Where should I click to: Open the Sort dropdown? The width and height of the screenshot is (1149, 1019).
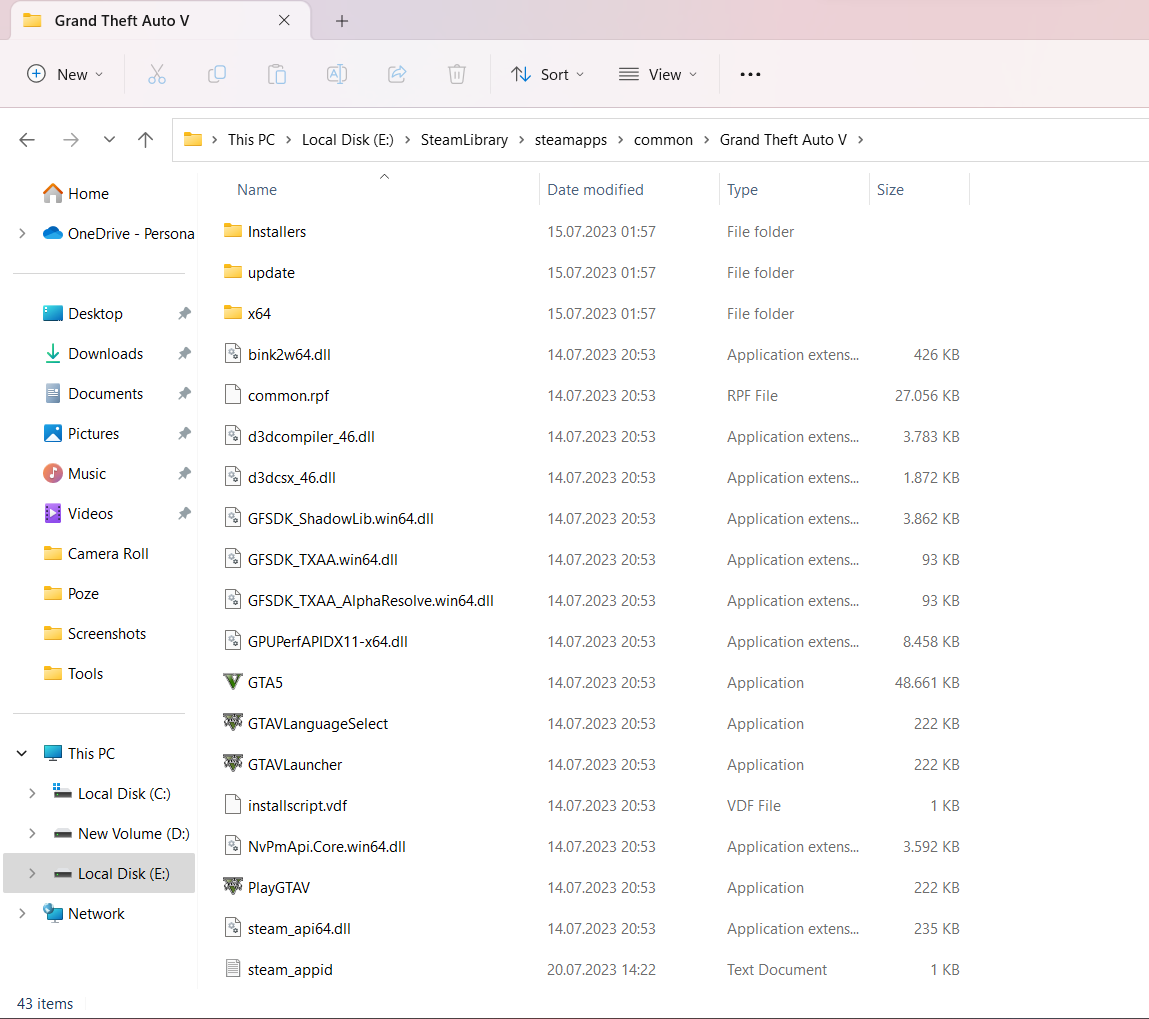tap(548, 74)
